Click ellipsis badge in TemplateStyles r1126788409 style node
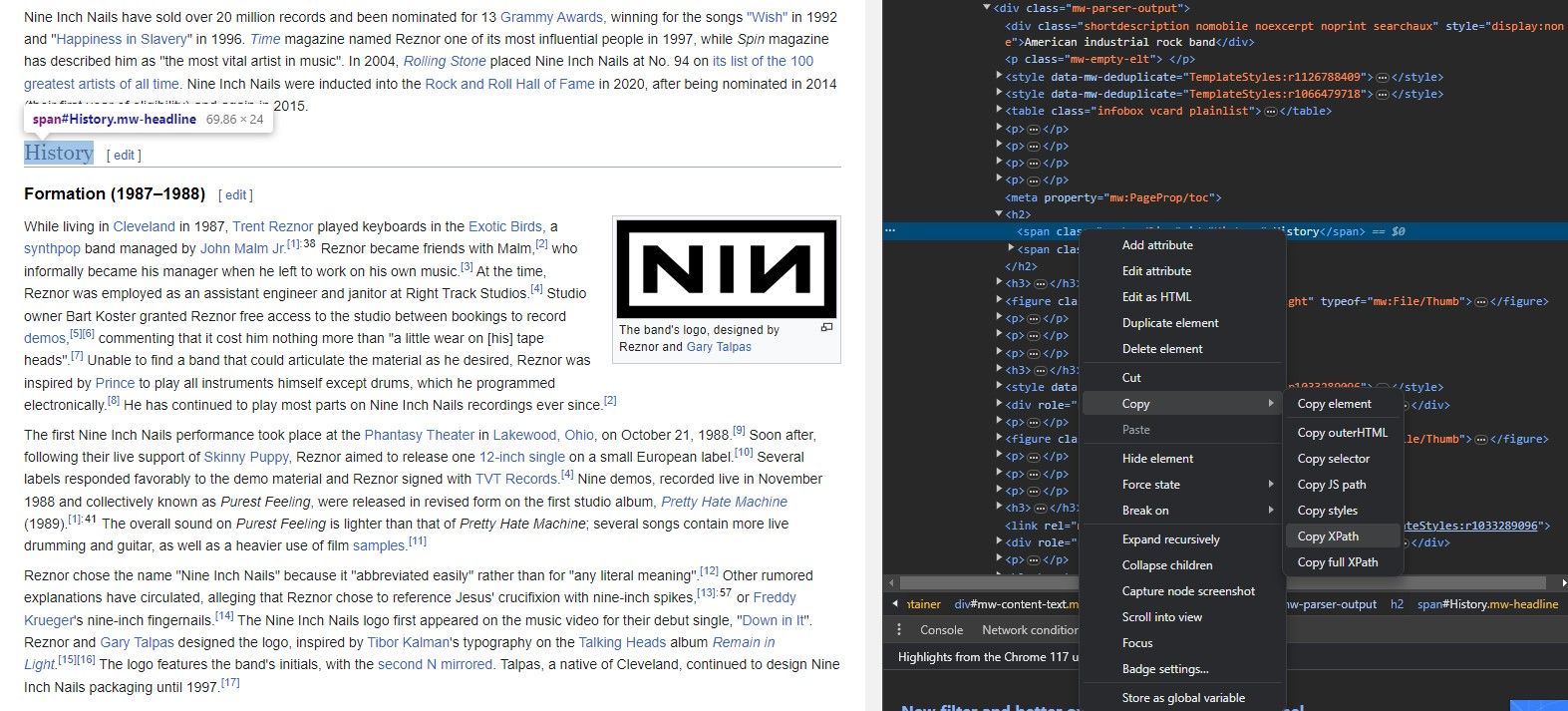1568x711 pixels. click(x=1382, y=77)
